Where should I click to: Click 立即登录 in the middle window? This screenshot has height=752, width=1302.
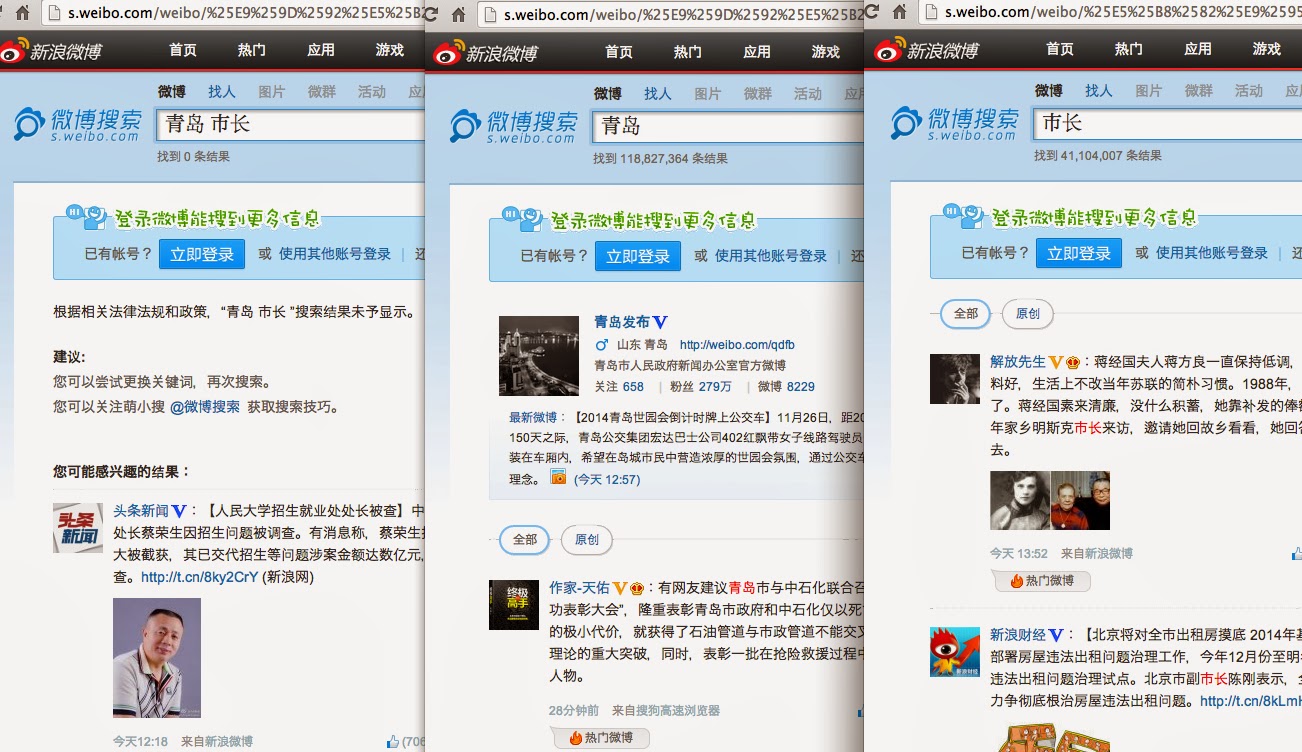click(638, 256)
